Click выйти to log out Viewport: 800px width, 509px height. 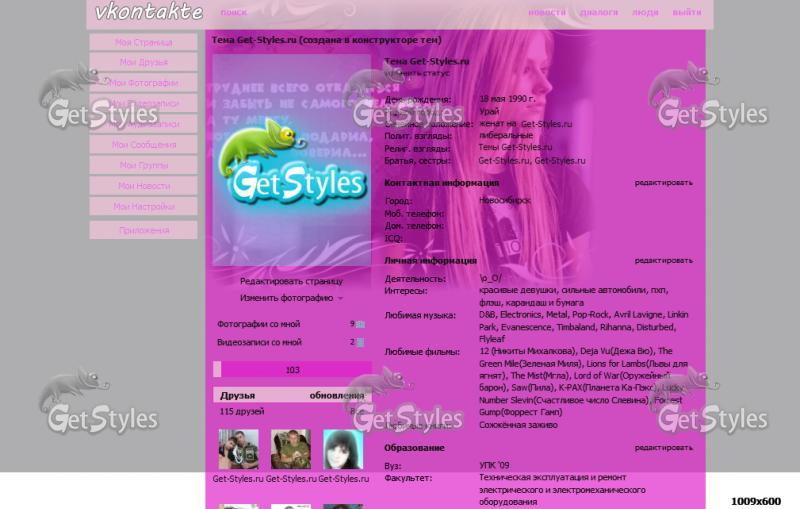pyautogui.click(x=687, y=12)
